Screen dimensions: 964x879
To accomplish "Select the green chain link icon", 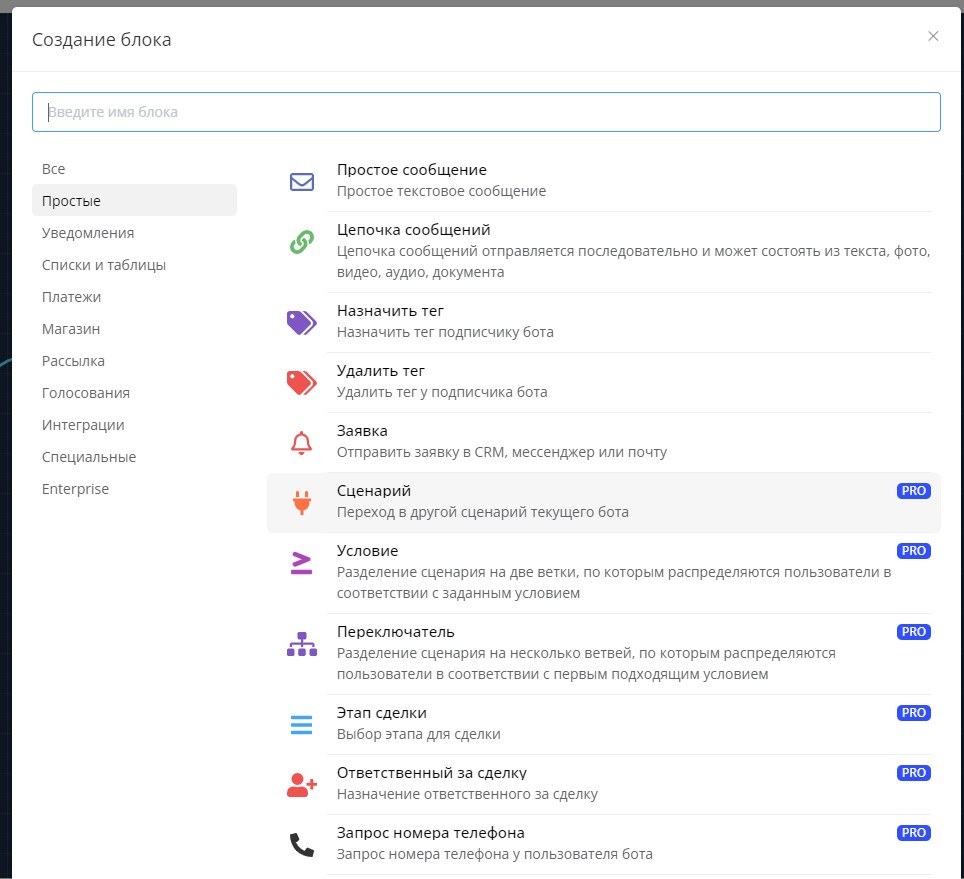I will (x=301, y=242).
